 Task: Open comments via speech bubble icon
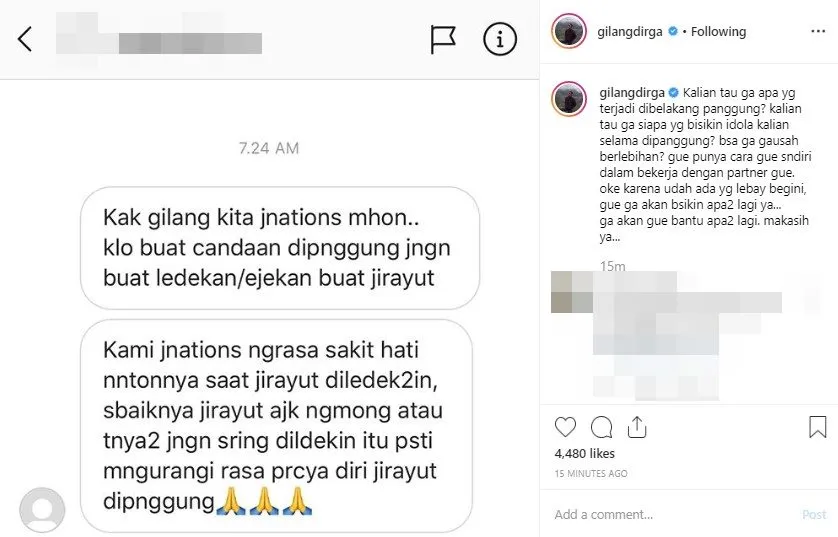pyautogui.click(x=601, y=427)
